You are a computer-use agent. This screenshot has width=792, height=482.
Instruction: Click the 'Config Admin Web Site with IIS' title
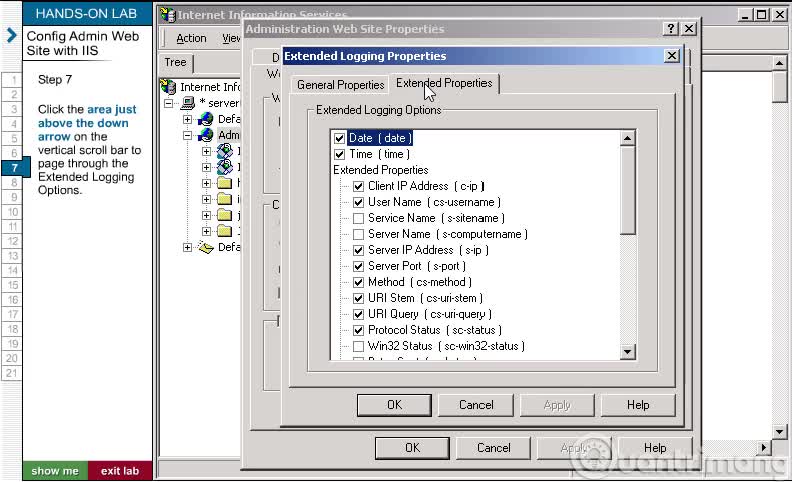pos(82,43)
